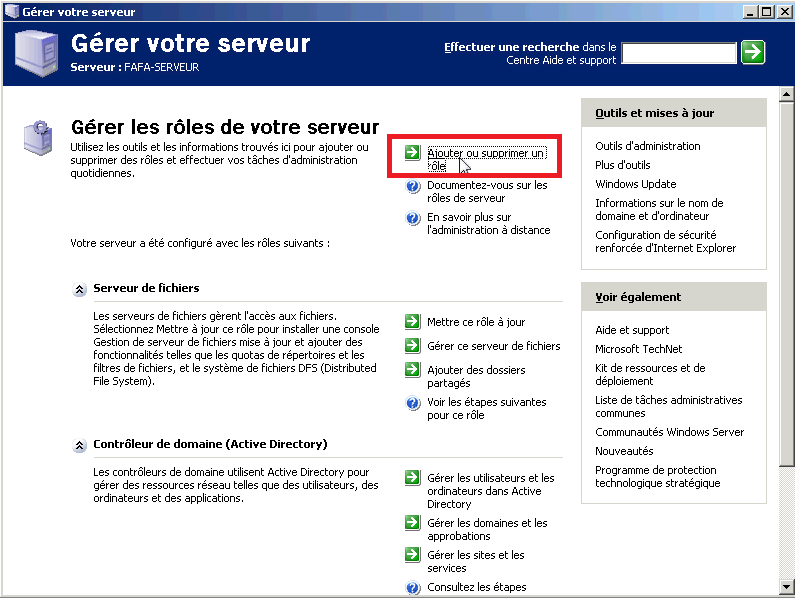The image size is (795, 598).
Task: Focus the help search input field
Action: [x=679, y=53]
